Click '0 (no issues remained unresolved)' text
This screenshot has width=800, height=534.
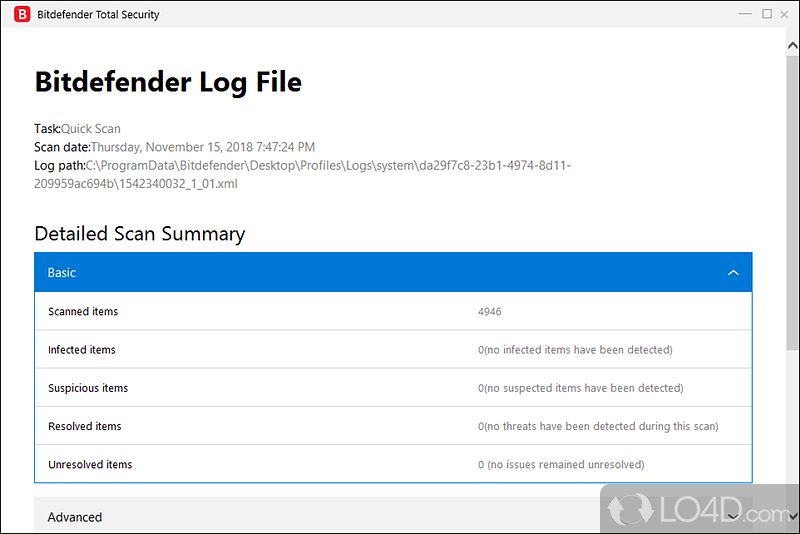pyautogui.click(x=561, y=464)
